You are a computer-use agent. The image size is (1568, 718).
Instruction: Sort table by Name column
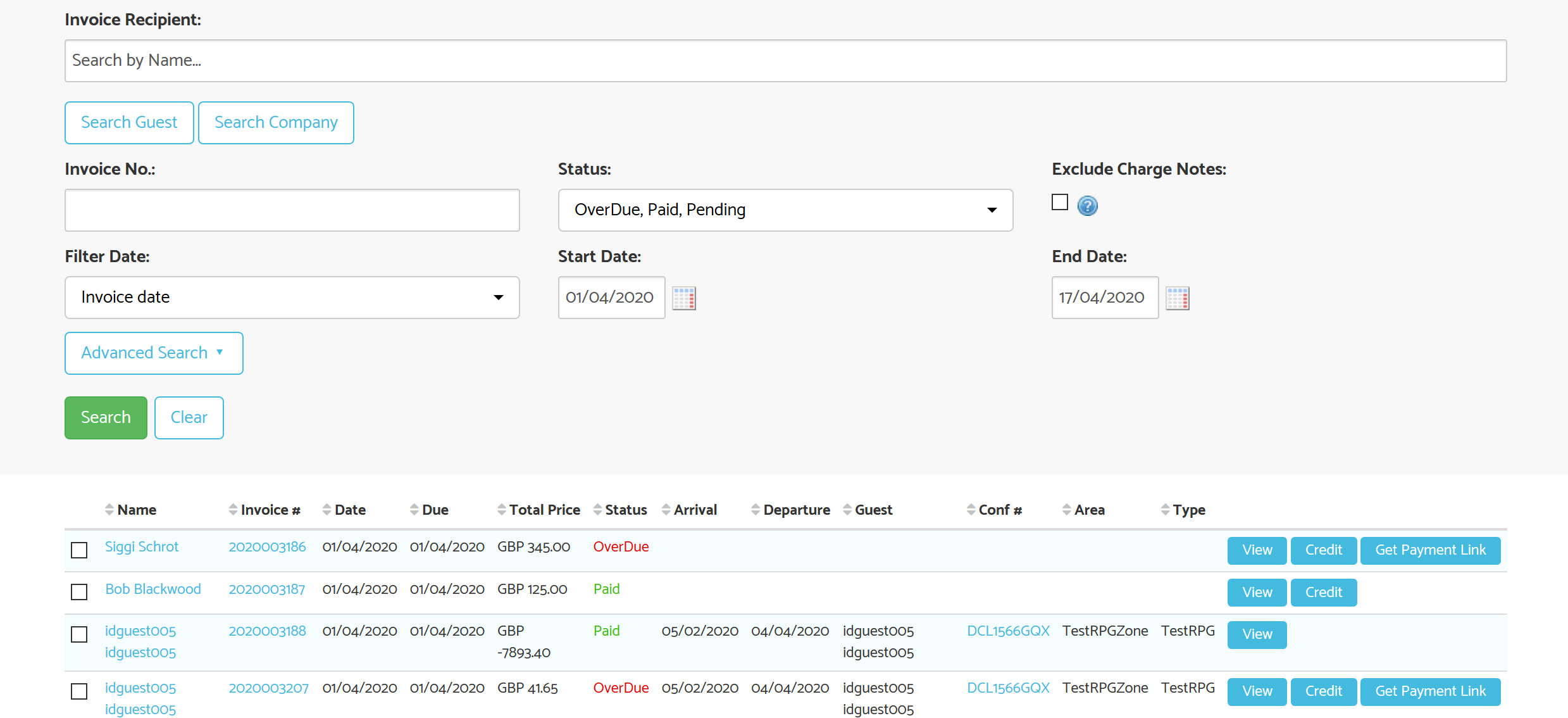131,510
